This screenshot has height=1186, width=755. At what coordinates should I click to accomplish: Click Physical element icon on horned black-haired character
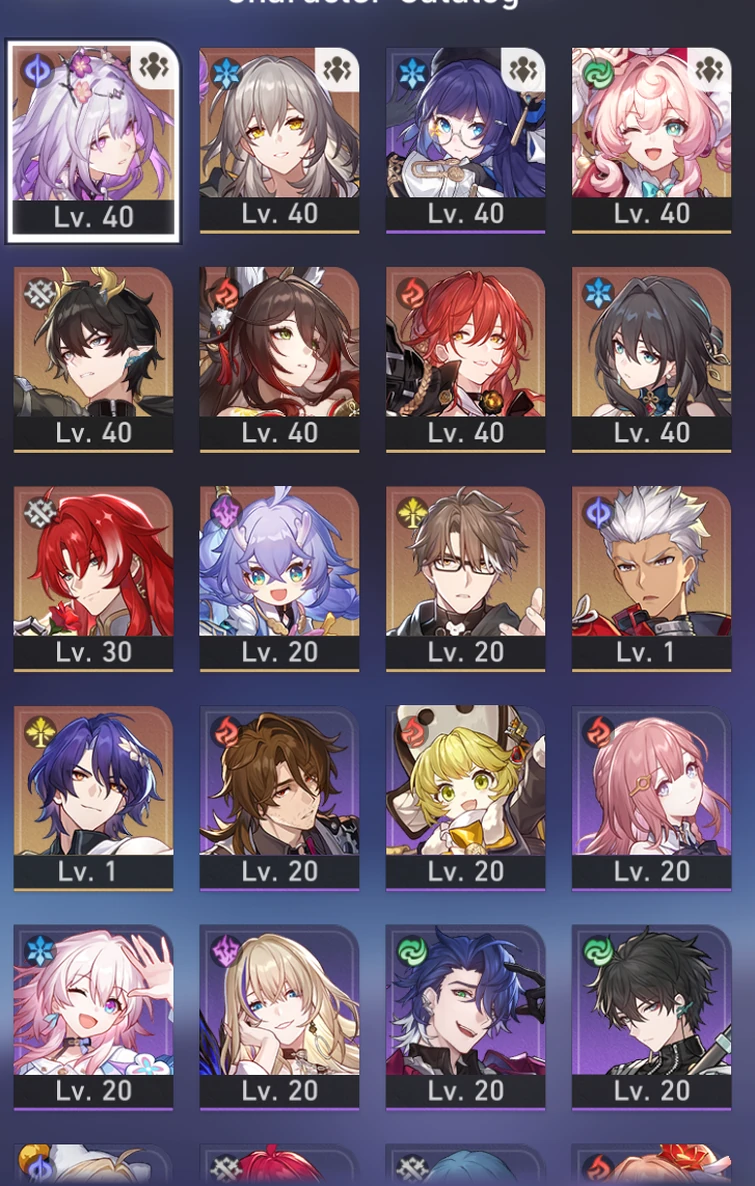(x=41, y=292)
